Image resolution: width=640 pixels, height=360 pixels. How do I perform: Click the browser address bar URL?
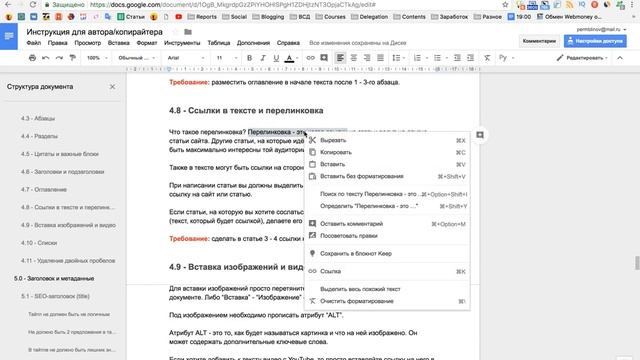[233, 5]
